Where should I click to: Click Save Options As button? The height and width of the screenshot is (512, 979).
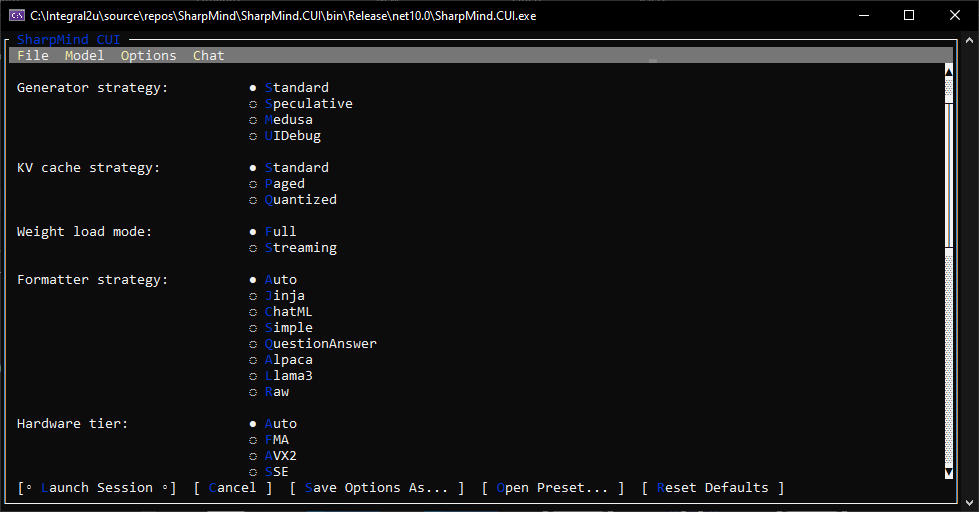click(376, 488)
